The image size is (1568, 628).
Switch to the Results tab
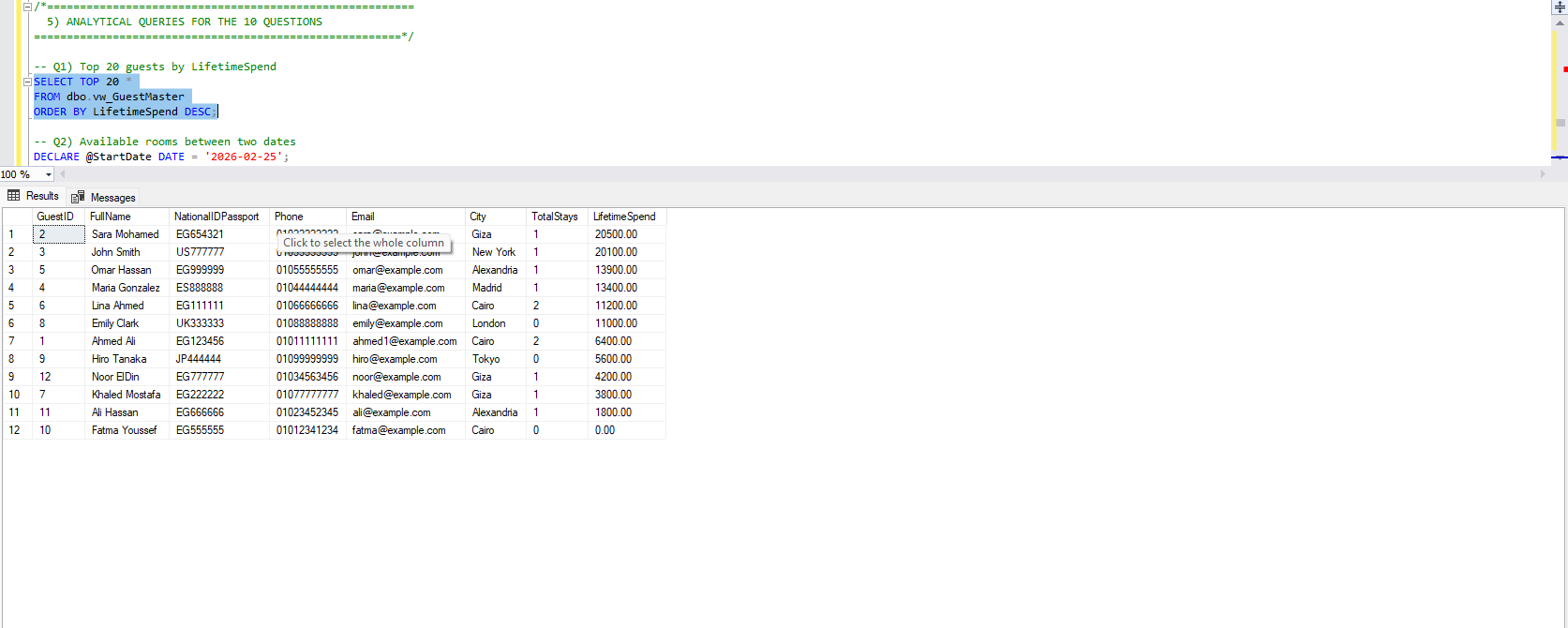pyautogui.click(x=34, y=196)
